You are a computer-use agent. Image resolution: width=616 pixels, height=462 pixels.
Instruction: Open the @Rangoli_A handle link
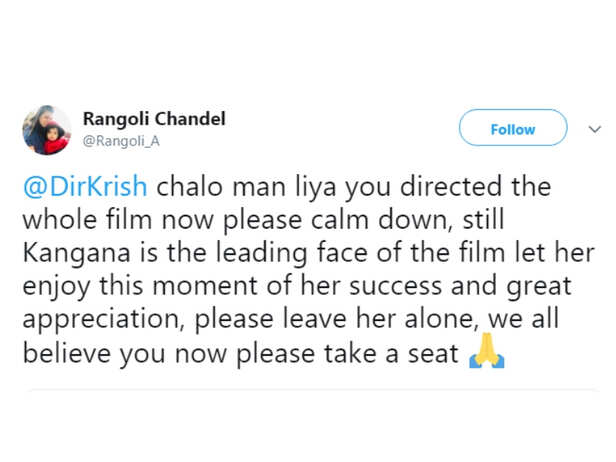click(118, 142)
